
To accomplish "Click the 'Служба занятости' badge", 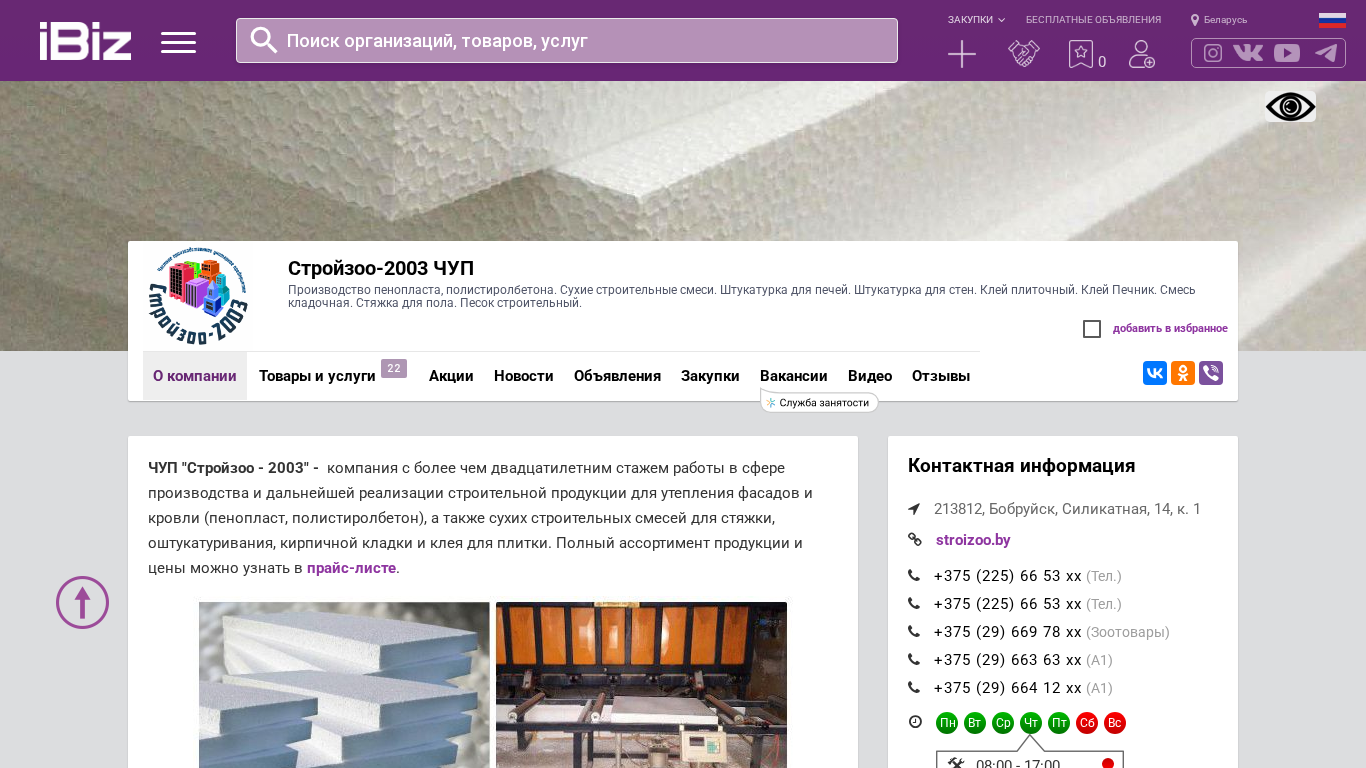I will (x=819, y=402).
